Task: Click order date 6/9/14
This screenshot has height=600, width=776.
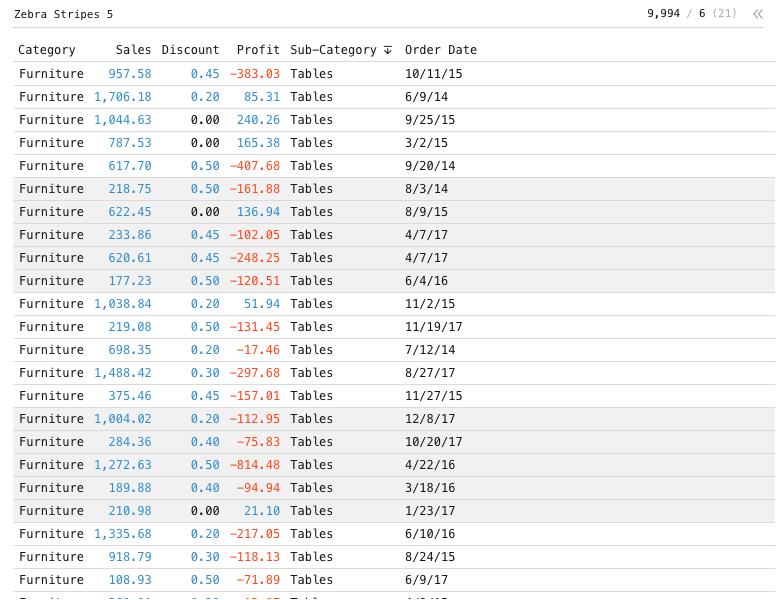Action: point(427,97)
